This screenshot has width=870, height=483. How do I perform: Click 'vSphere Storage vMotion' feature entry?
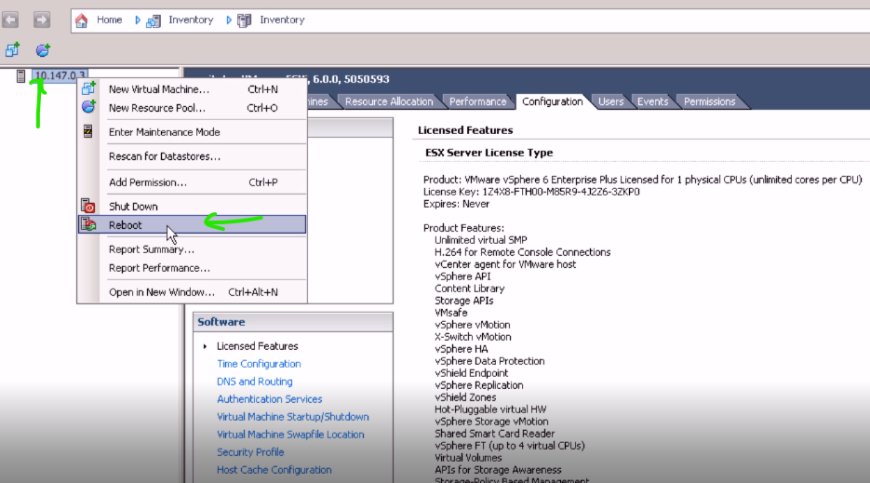(492, 422)
